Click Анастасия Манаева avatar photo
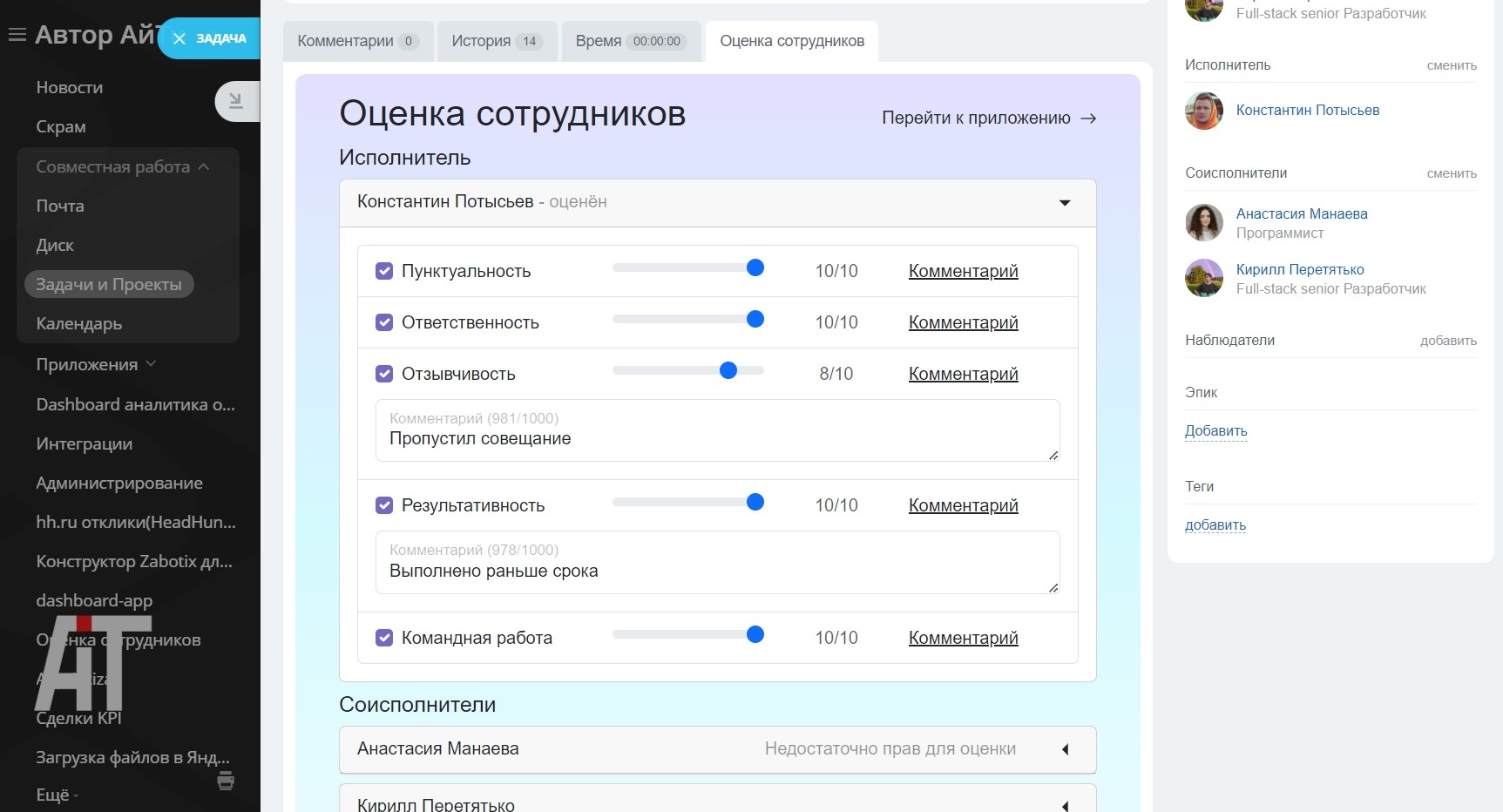This screenshot has height=812, width=1503. (x=1204, y=223)
